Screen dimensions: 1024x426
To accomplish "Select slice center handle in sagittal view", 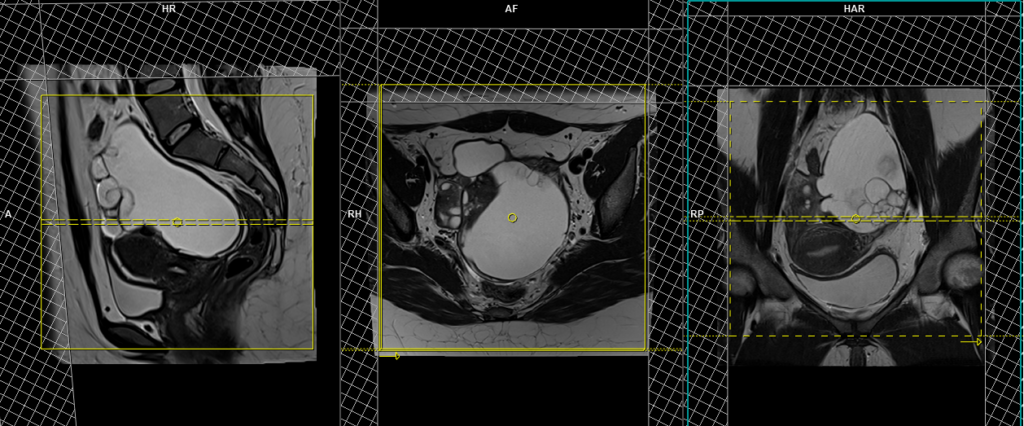I will coord(178,222).
